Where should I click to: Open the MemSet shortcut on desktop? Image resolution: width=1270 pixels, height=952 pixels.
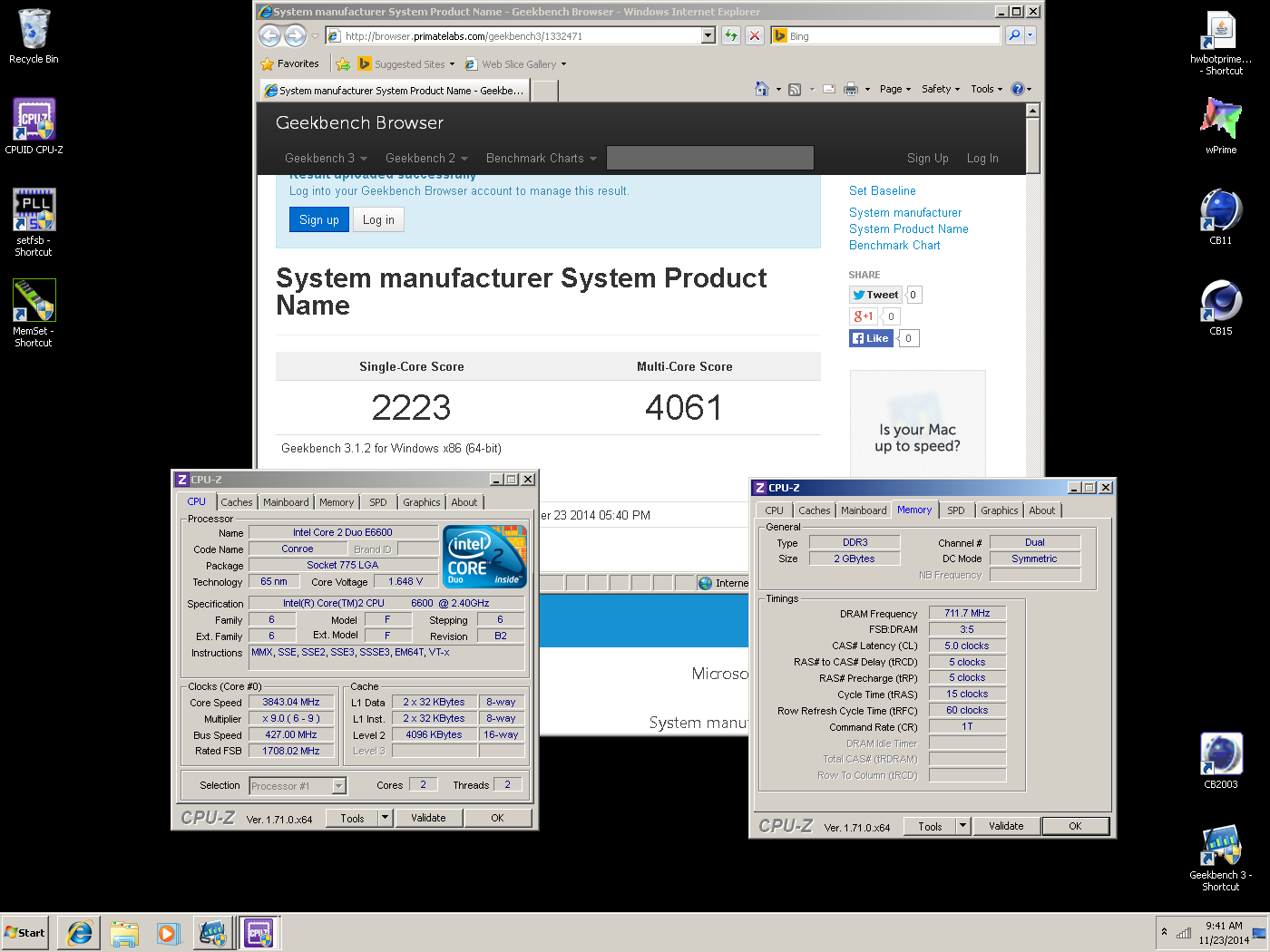[34, 314]
